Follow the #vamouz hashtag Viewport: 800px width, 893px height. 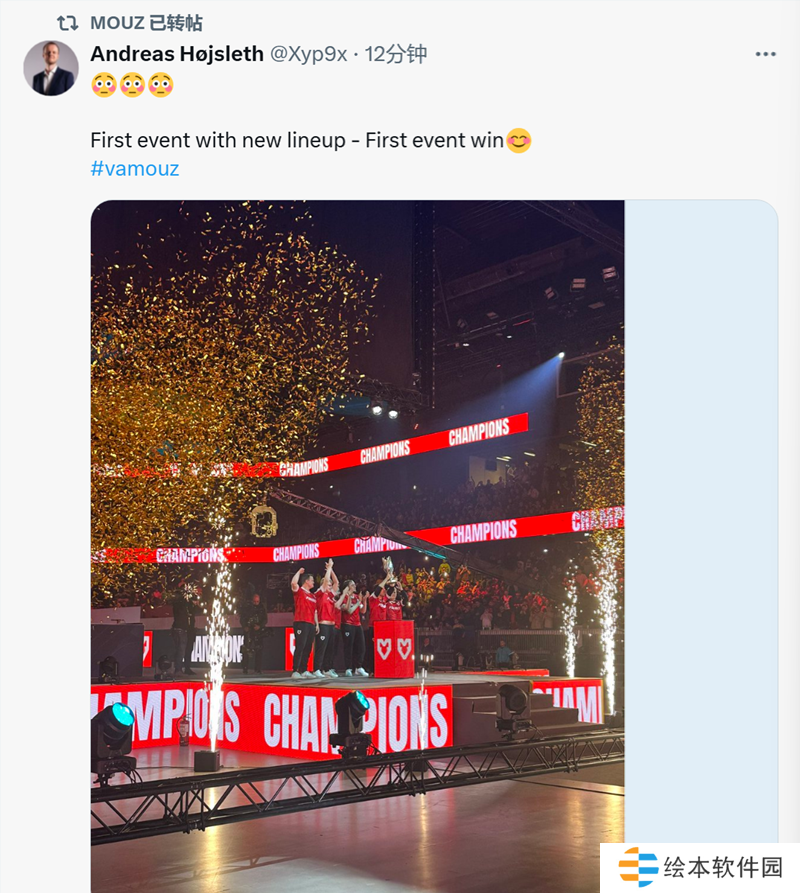coord(134,168)
